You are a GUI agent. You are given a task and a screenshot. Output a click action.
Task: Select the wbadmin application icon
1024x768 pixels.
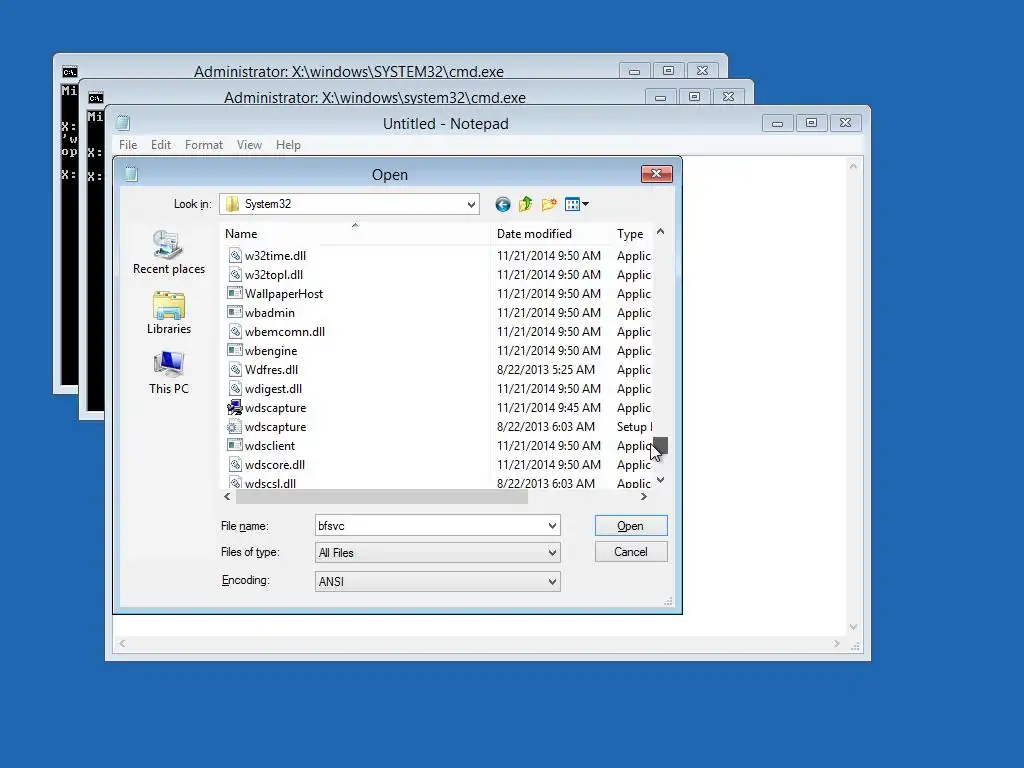click(x=235, y=312)
